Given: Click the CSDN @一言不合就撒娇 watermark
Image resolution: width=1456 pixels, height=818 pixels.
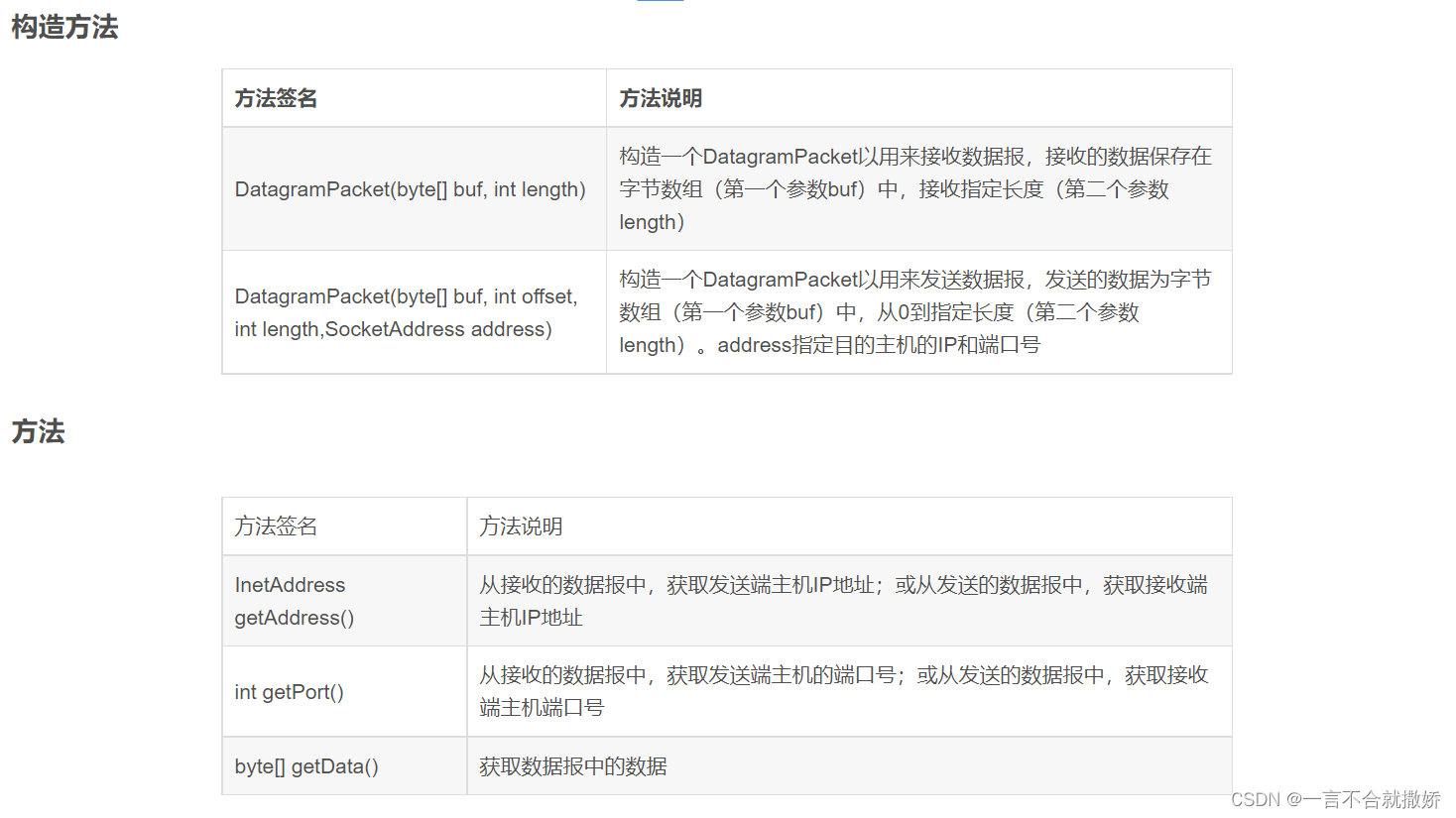Looking at the screenshot, I should tap(1336, 799).
